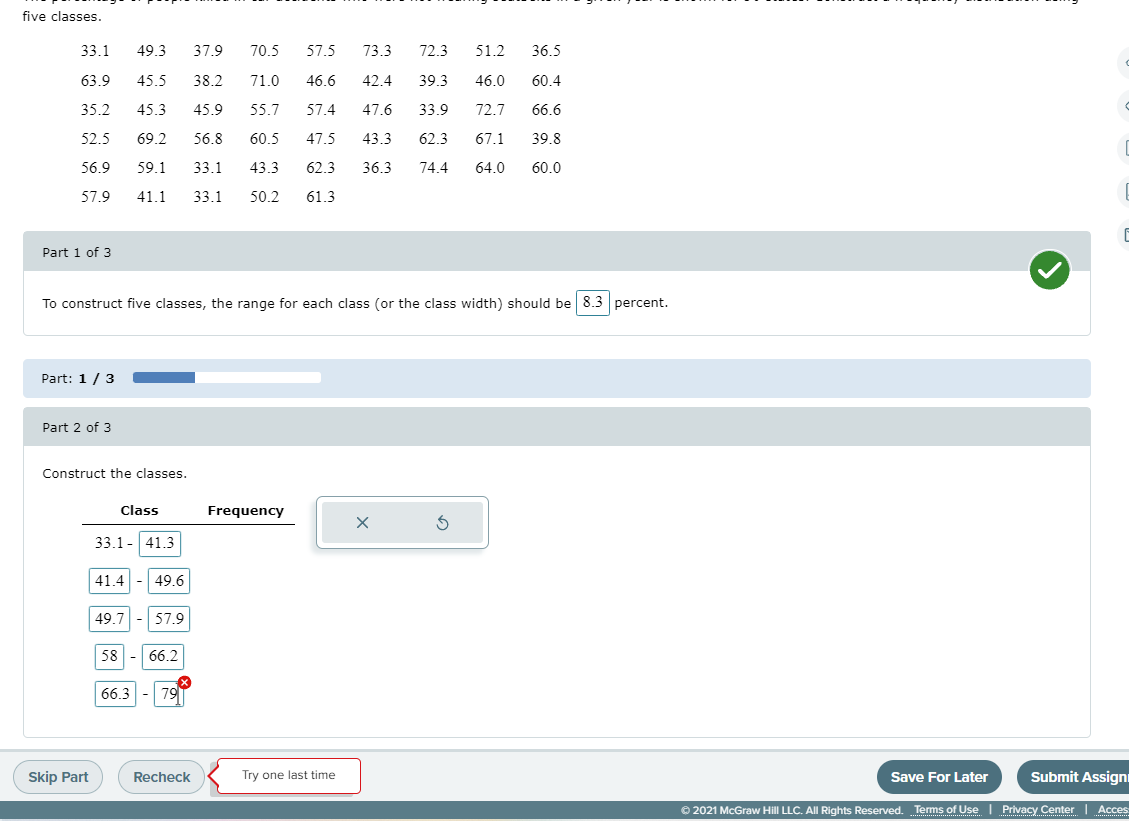Click the Skip Part button
1129x821 pixels.
coord(57,777)
